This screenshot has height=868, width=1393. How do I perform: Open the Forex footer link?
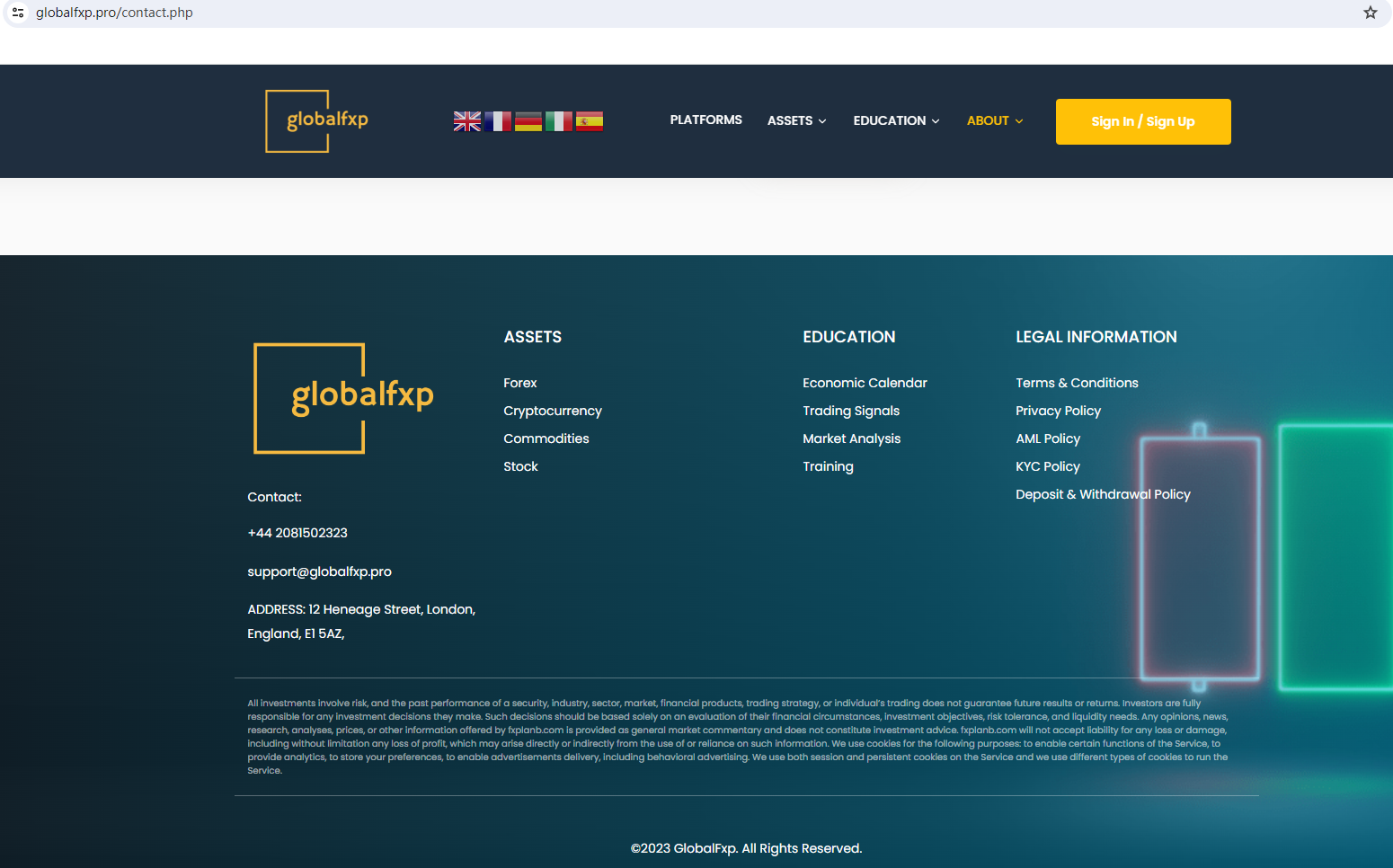520,383
